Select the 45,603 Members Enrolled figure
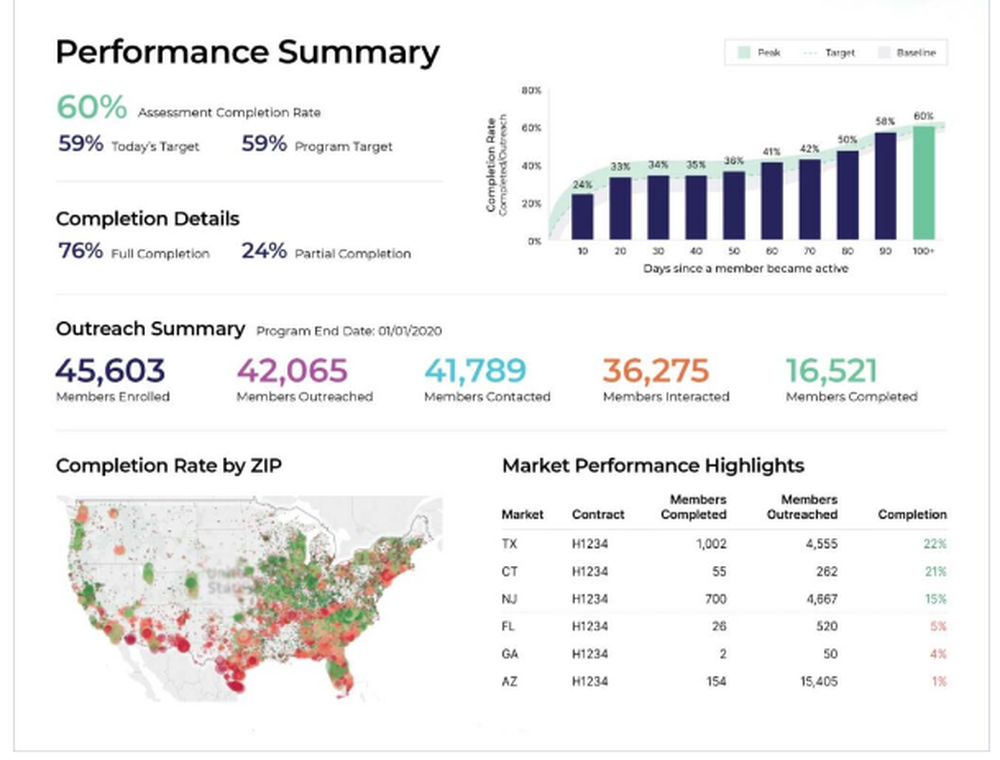Image resolution: width=1000 pixels, height=760 pixels. (x=110, y=370)
